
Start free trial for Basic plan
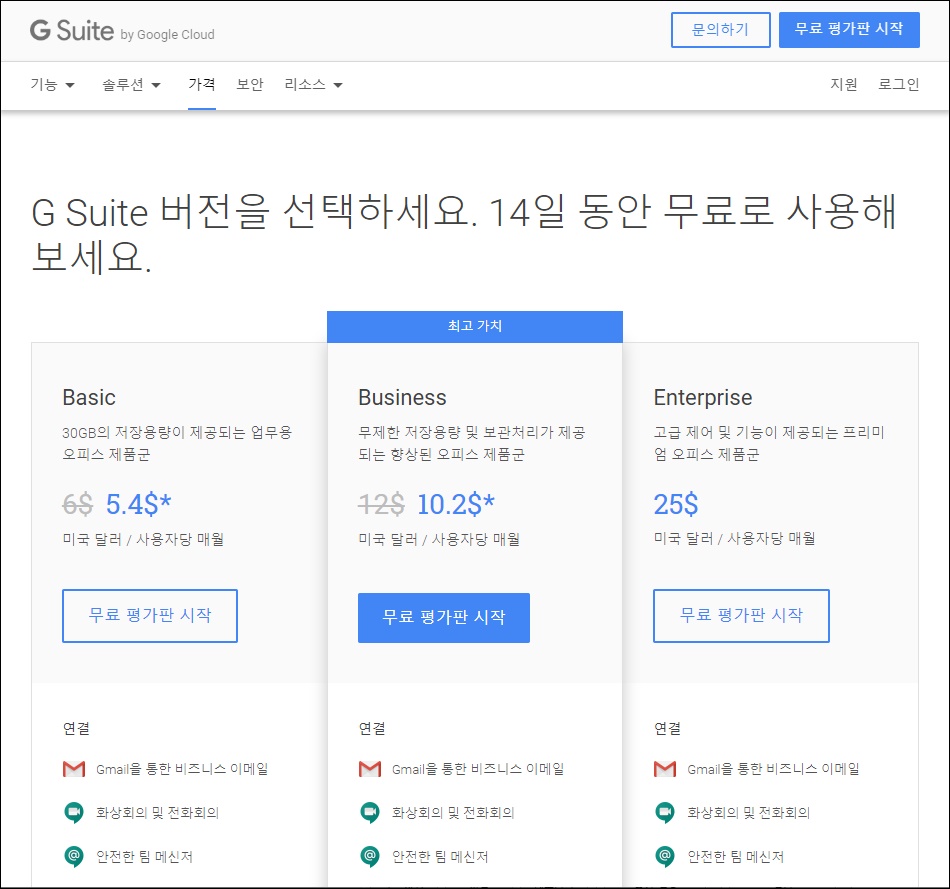coord(150,616)
